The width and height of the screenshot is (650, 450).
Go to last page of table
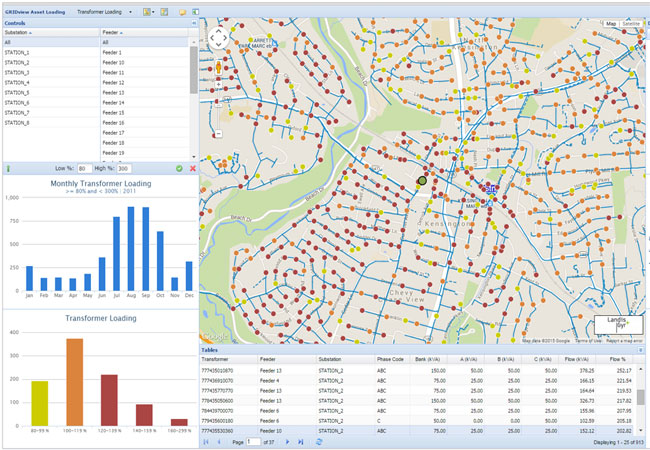coord(301,442)
